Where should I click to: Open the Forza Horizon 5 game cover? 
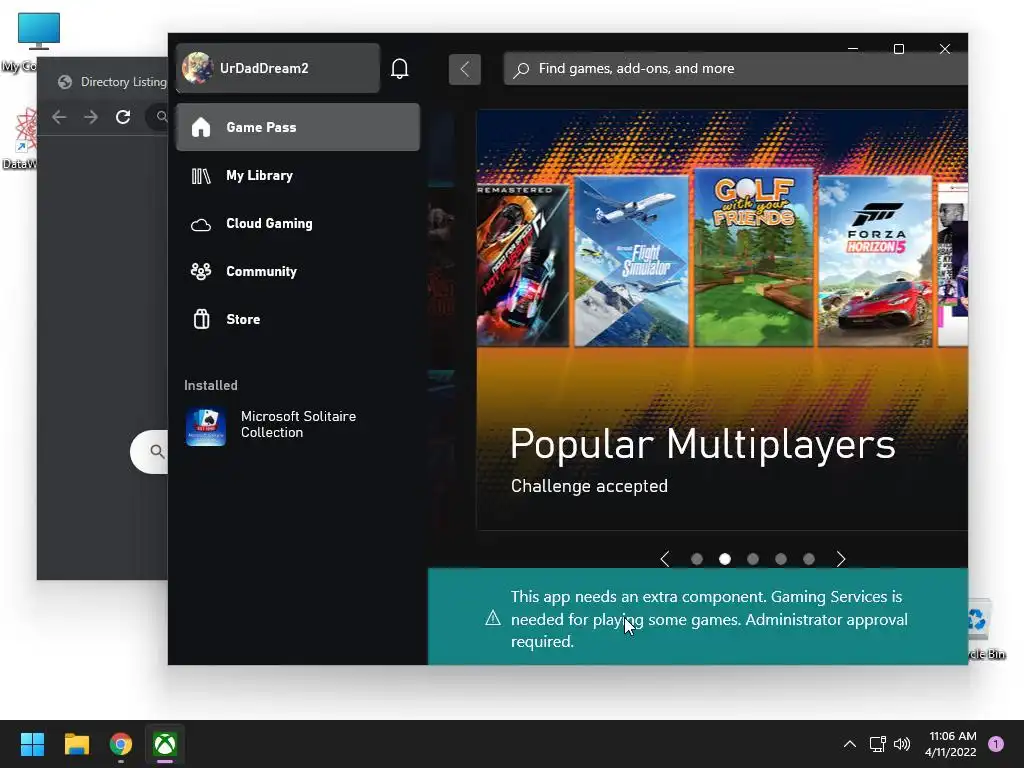click(x=875, y=261)
